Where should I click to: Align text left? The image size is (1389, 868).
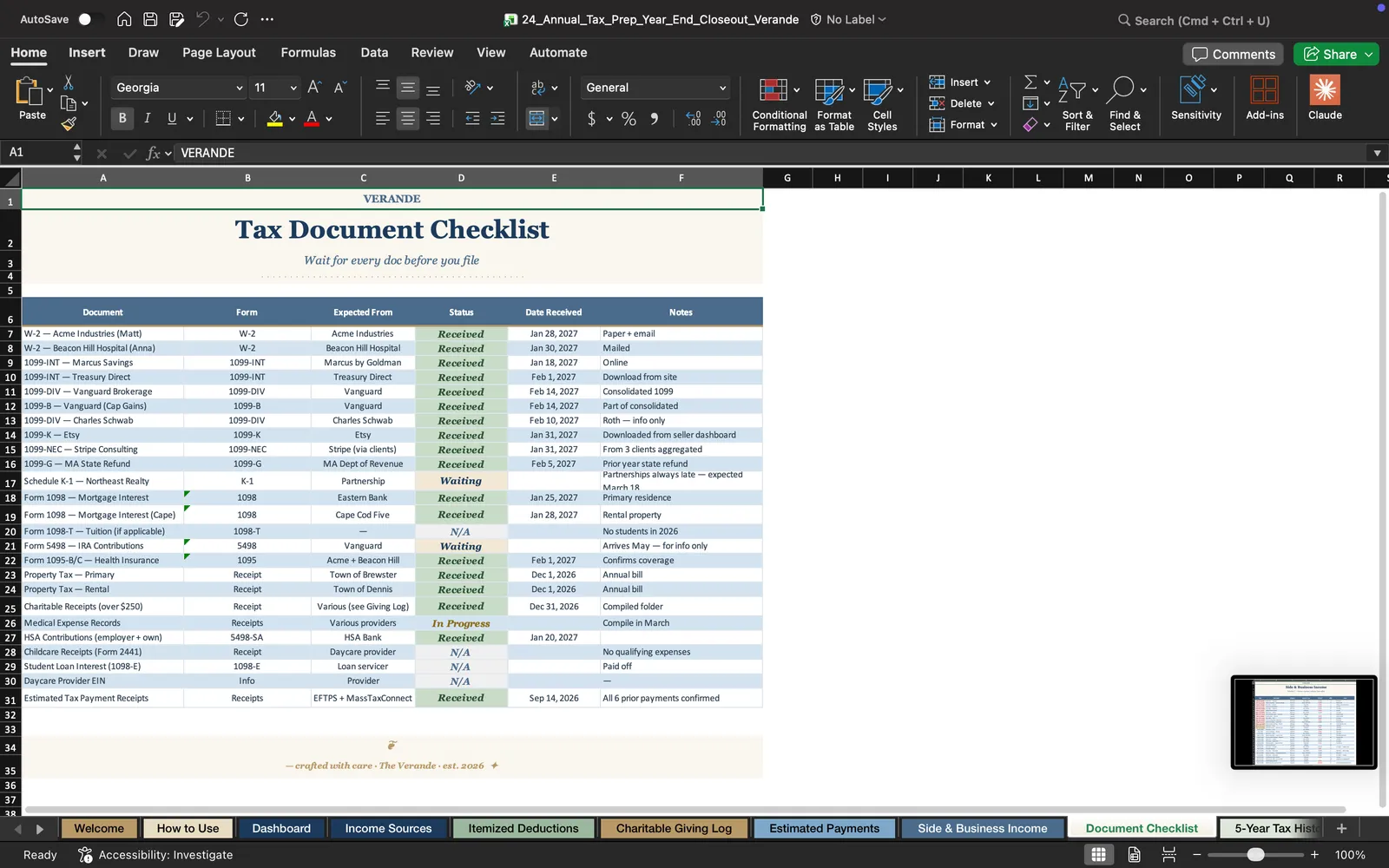click(382, 118)
